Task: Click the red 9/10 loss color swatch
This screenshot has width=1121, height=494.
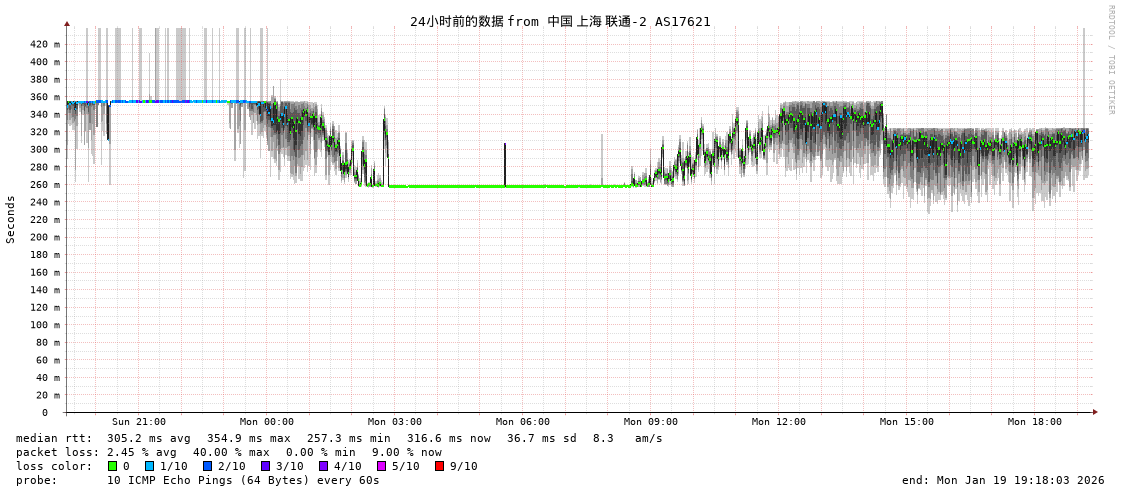Action: [439, 466]
